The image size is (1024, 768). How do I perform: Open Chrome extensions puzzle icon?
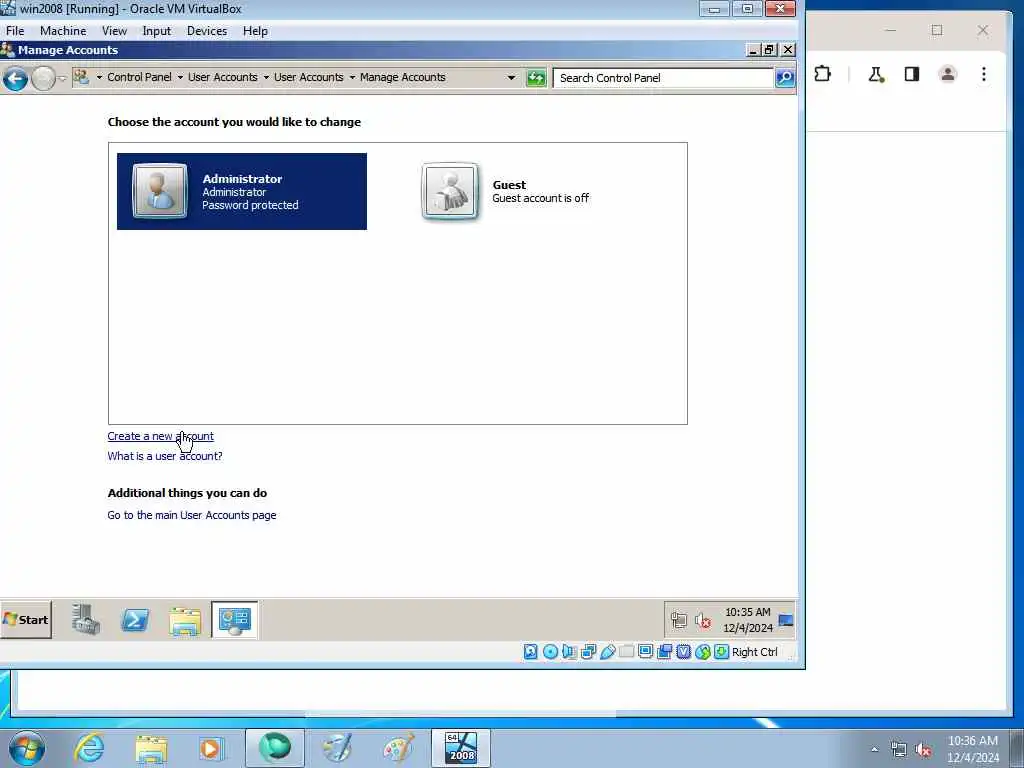pos(823,74)
